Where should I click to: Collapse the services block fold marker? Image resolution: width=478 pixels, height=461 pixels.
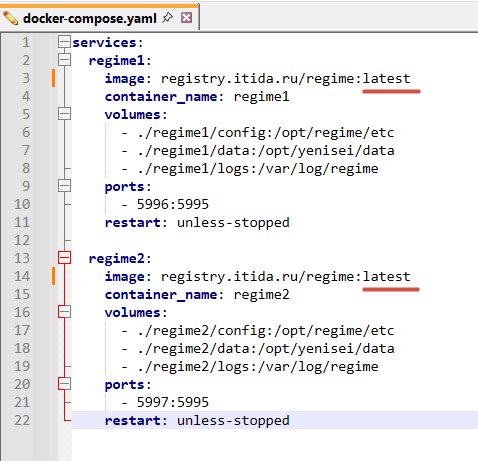coord(64,42)
